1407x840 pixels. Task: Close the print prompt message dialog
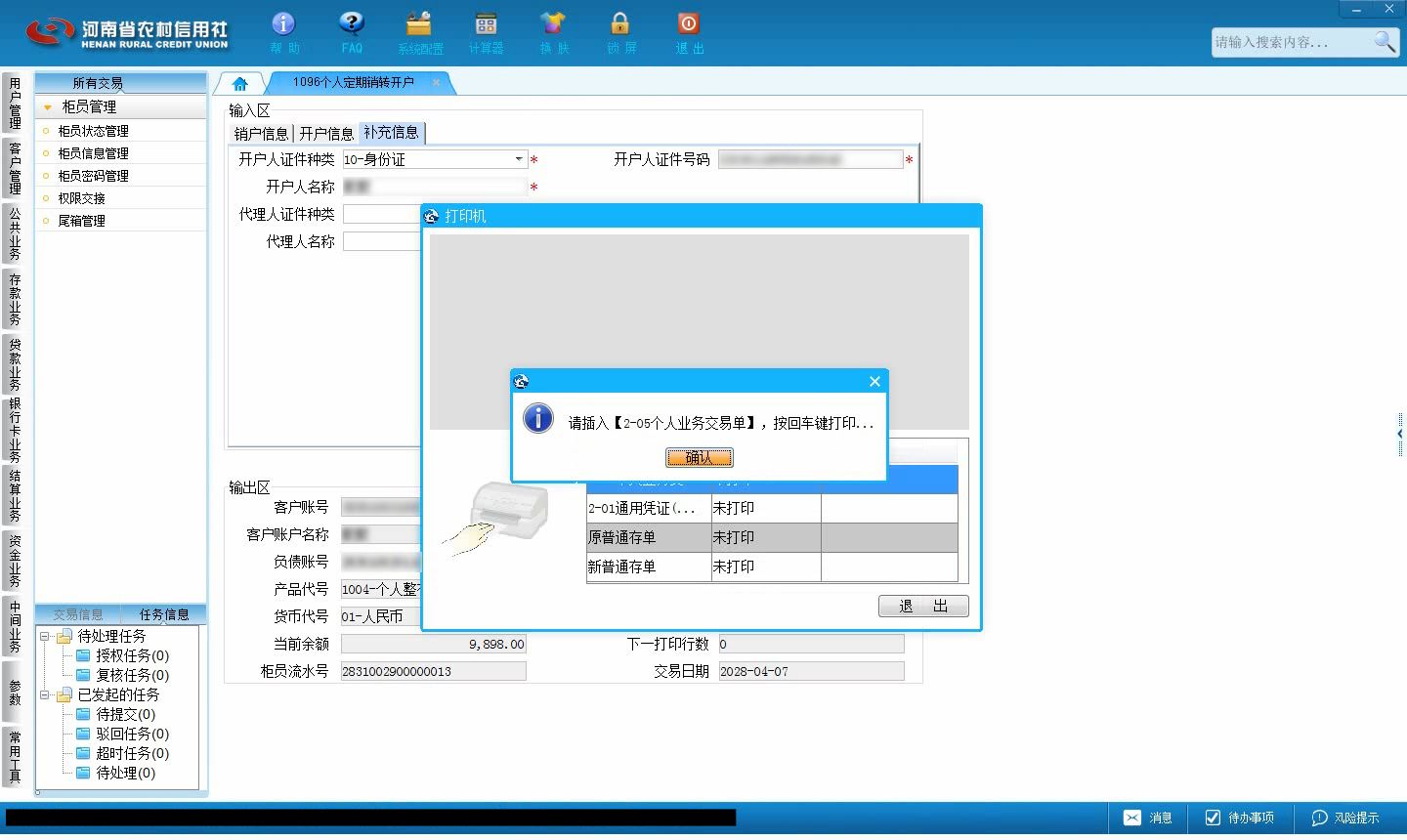875,381
